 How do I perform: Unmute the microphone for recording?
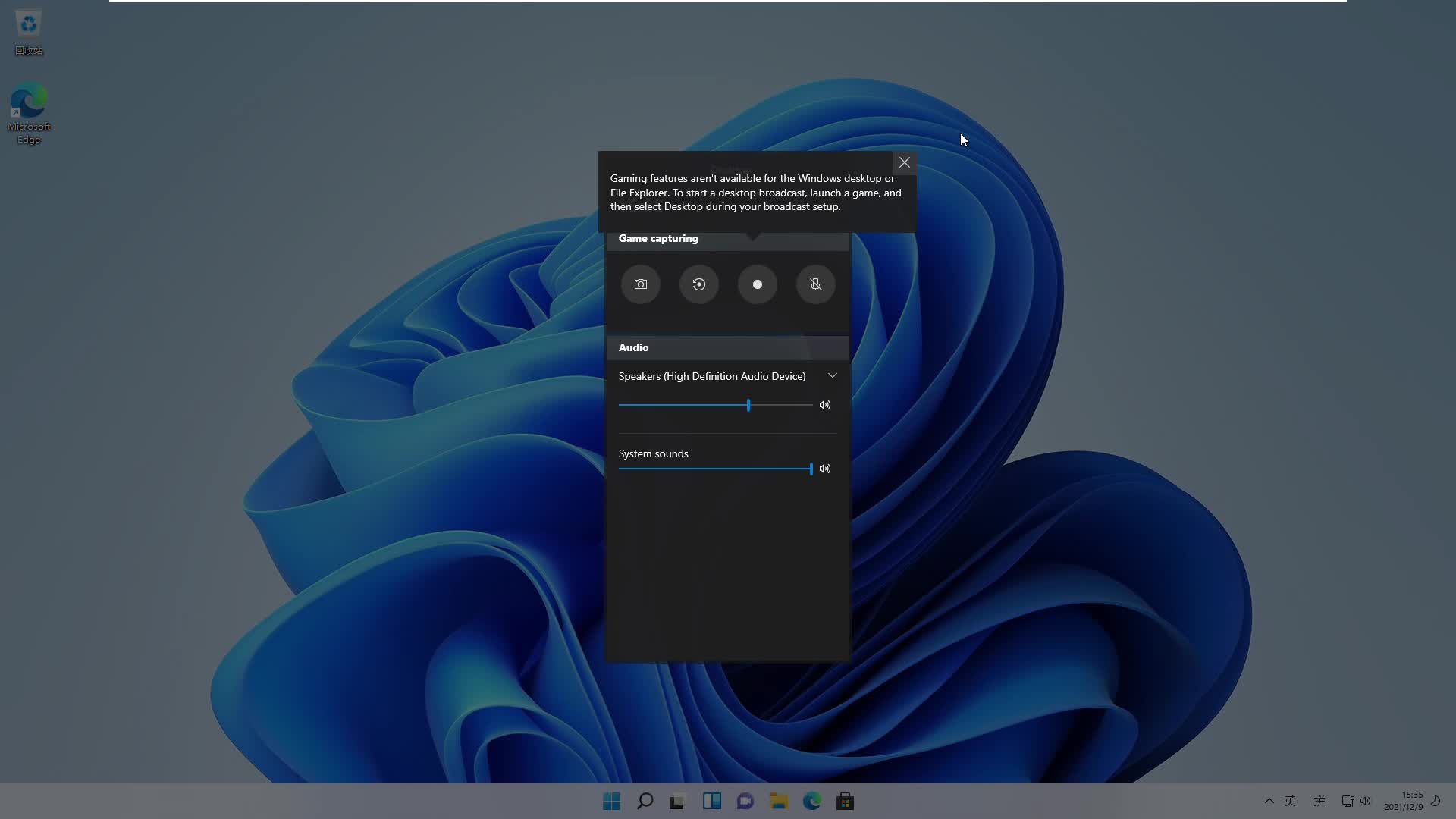(x=815, y=284)
